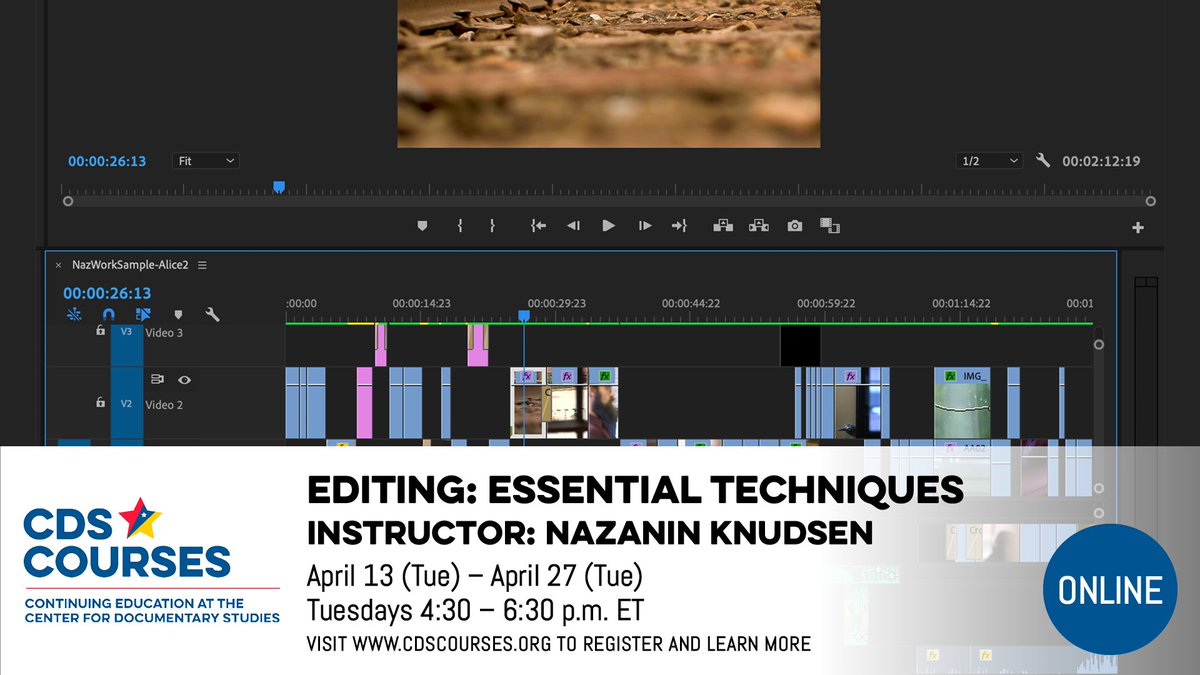
Task: Play the sequence in Program monitor
Action: coord(608,226)
